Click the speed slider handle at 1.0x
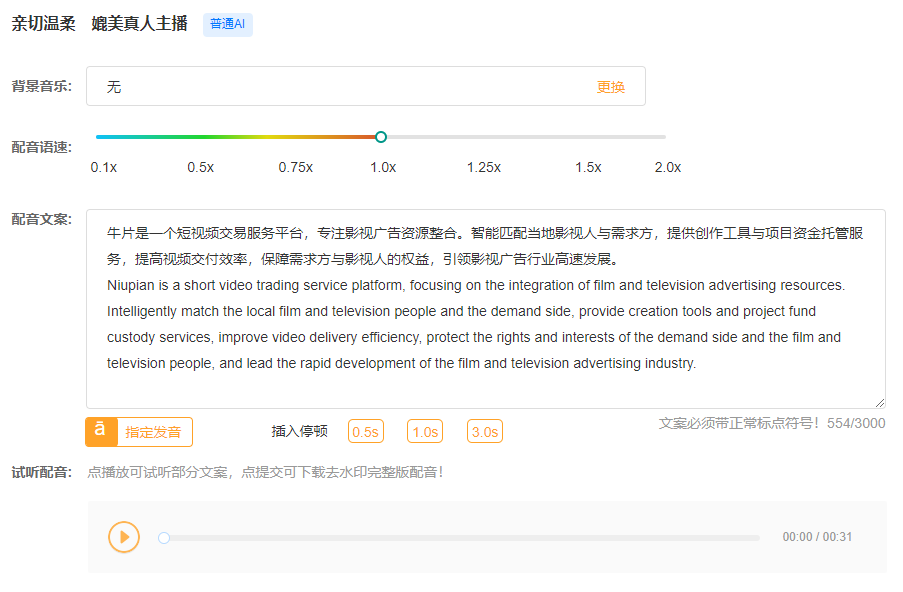903x592 pixels. coord(381,137)
